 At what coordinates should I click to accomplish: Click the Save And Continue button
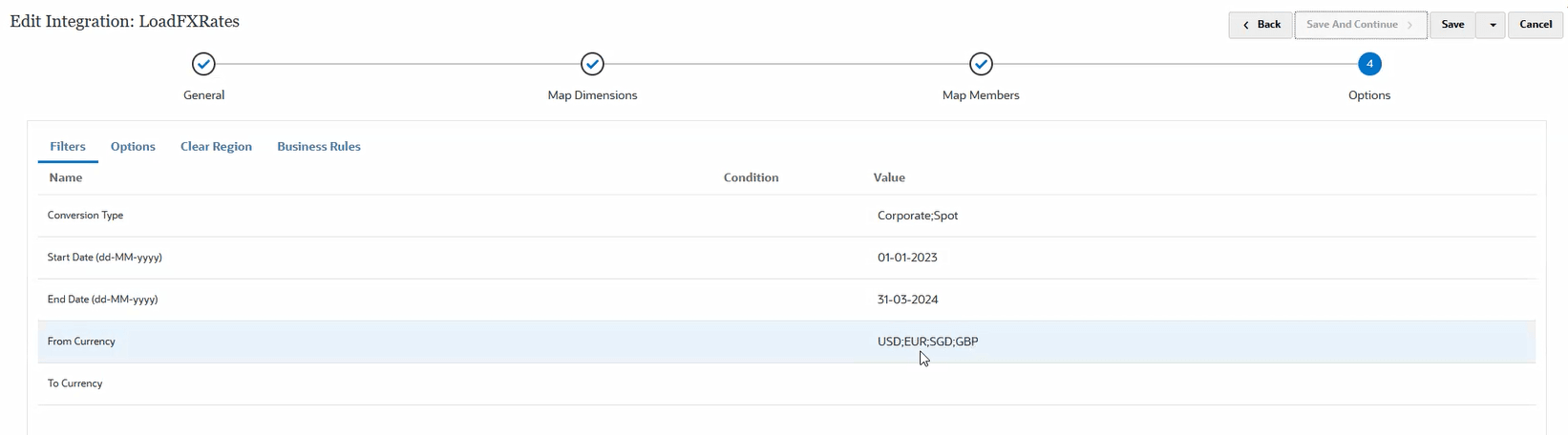(1360, 25)
